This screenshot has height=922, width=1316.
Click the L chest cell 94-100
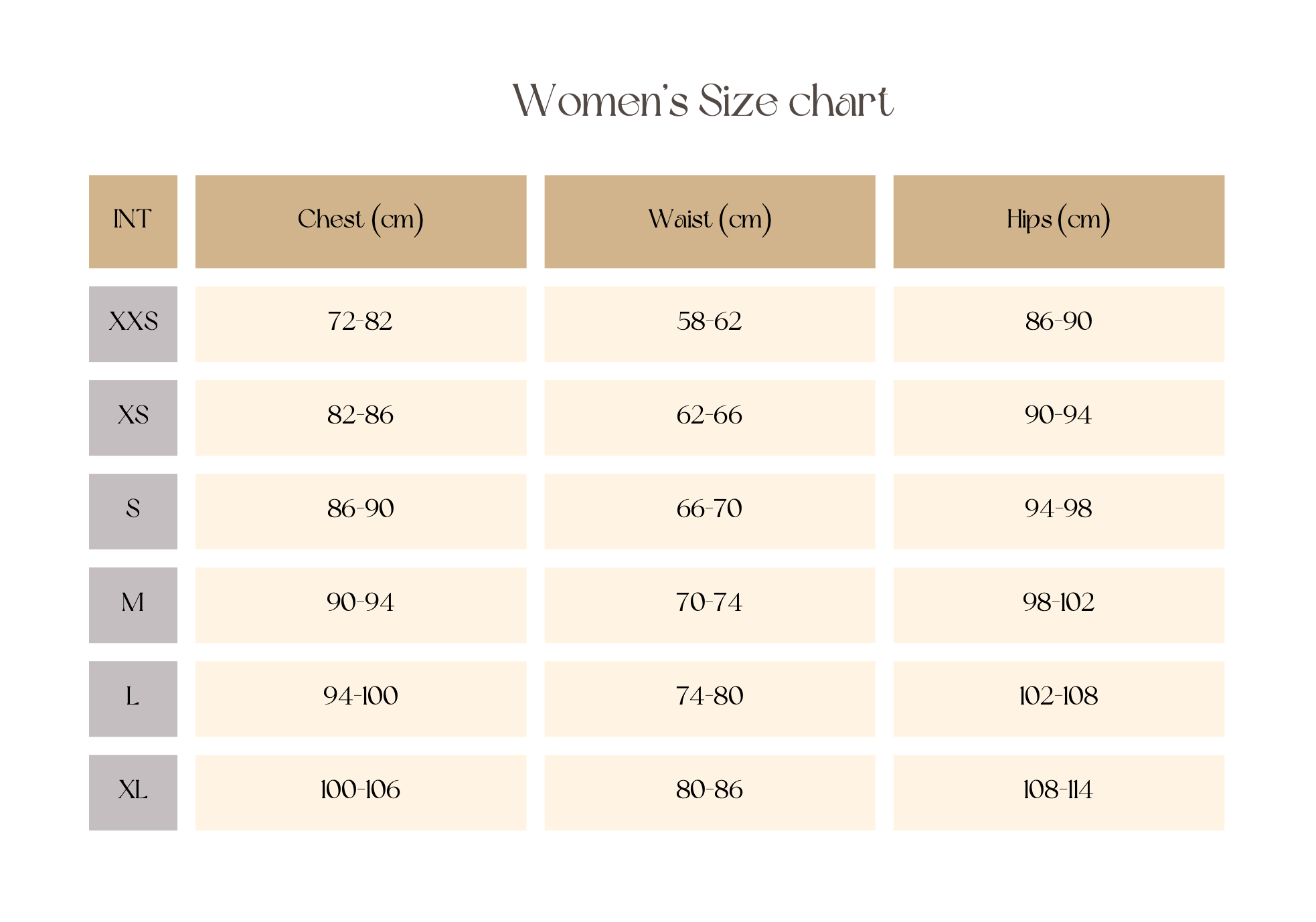(x=360, y=698)
